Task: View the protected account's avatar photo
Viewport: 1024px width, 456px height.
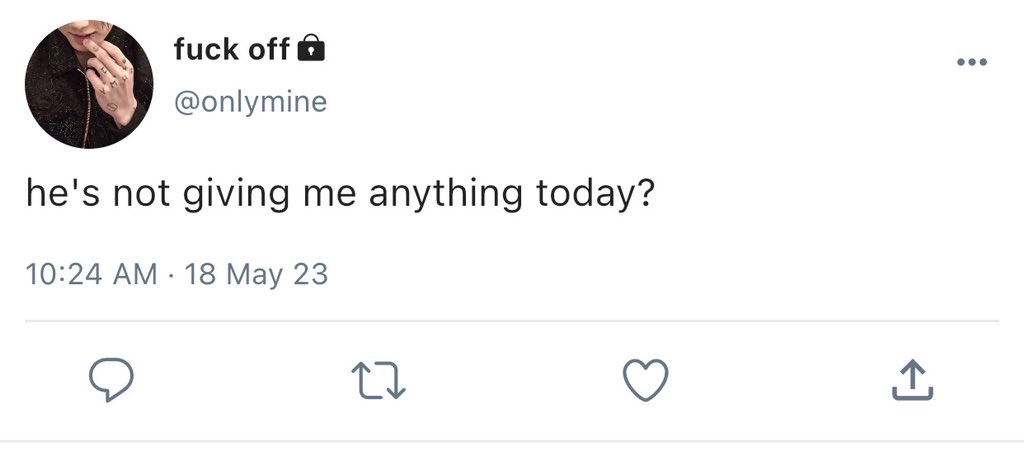Action: [x=89, y=85]
